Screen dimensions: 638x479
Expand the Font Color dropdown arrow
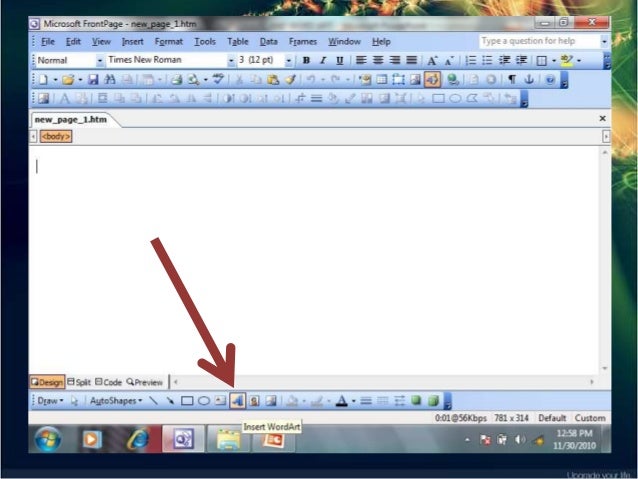pyautogui.click(x=353, y=401)
